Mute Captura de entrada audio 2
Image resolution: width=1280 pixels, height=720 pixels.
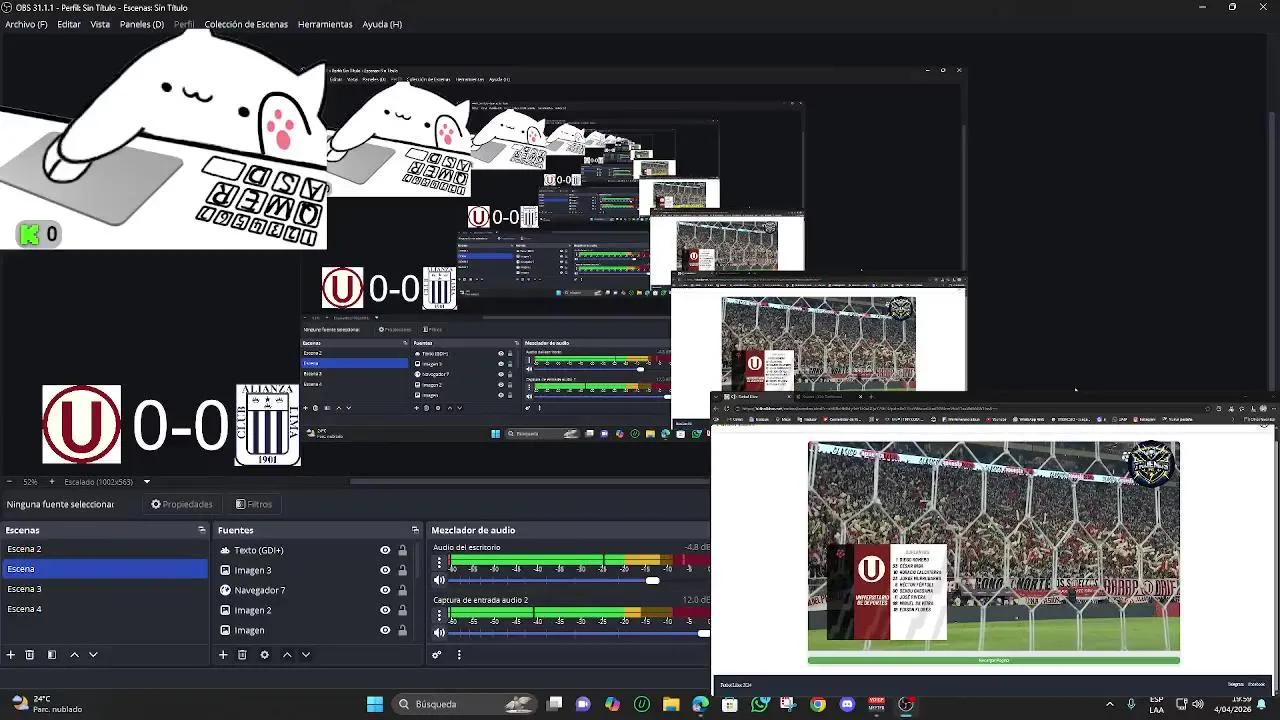tap(439, 632)
